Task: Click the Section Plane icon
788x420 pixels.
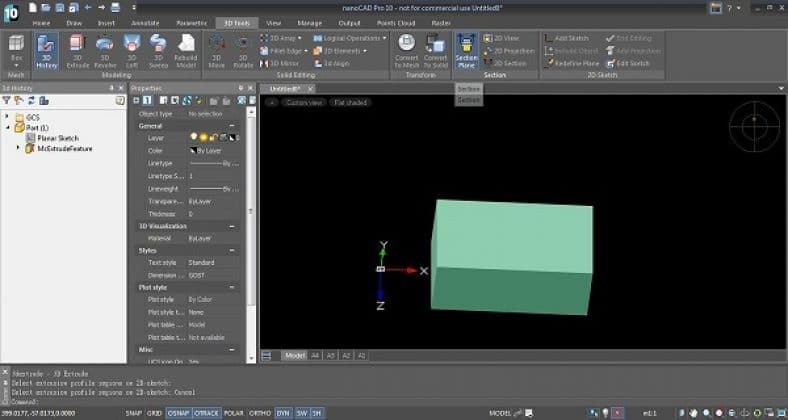Action: click(466, 48)
